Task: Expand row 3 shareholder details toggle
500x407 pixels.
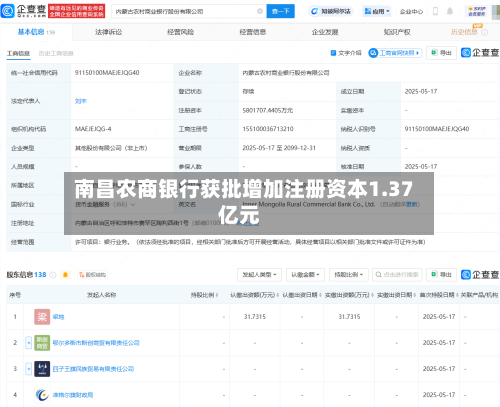Action: coord(29,369)
